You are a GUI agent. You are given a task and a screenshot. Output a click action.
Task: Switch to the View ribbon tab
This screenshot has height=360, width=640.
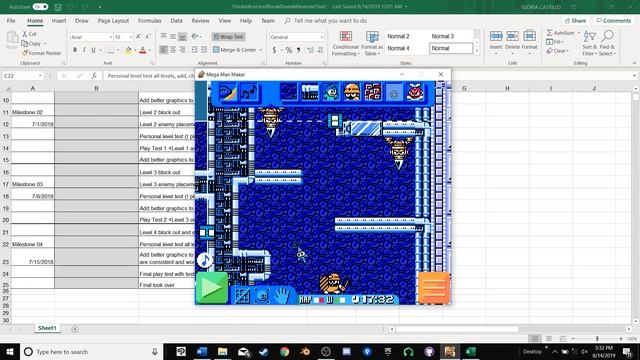pyautogui.click(x=224, y=20)
